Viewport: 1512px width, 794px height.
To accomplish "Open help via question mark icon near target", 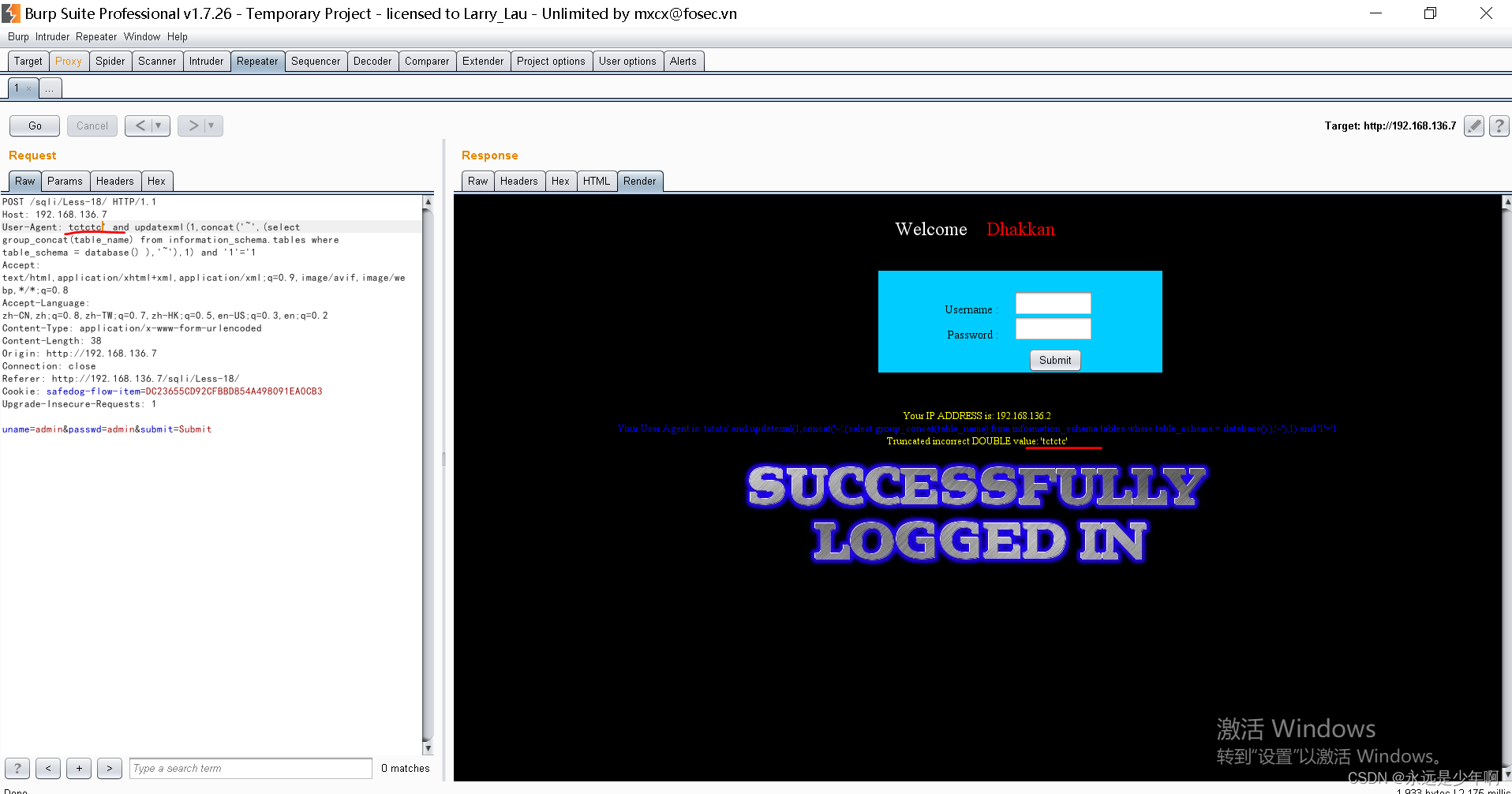I will point(1498,125).
